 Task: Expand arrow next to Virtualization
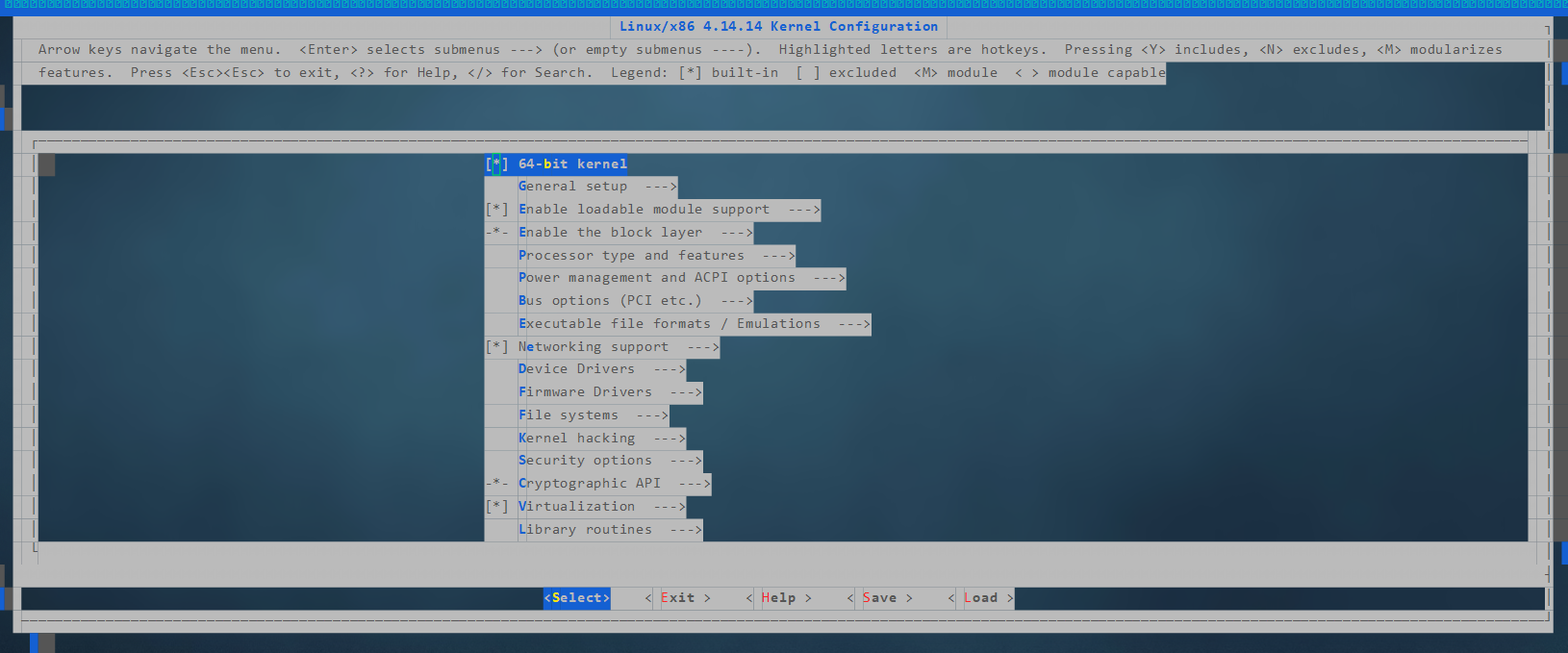click(x=670, y=507)
